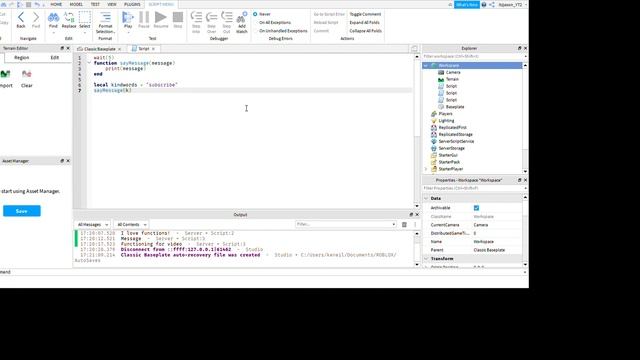640x360 pixels.
Task: Select Lighting in the Explorer tree
Action: [446, 121]
